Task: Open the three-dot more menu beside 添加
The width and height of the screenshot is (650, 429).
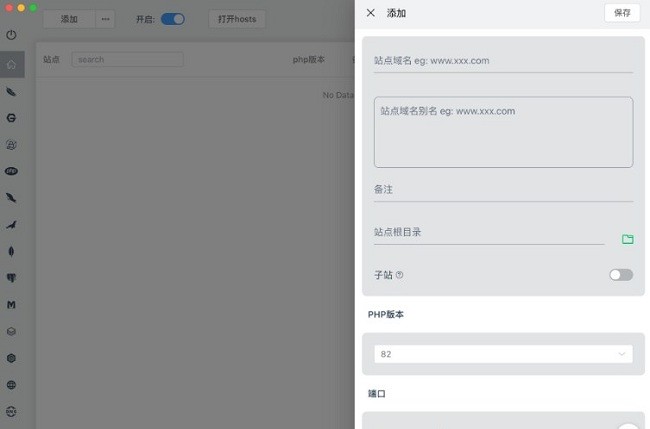Action: click(x=105, y=19)
